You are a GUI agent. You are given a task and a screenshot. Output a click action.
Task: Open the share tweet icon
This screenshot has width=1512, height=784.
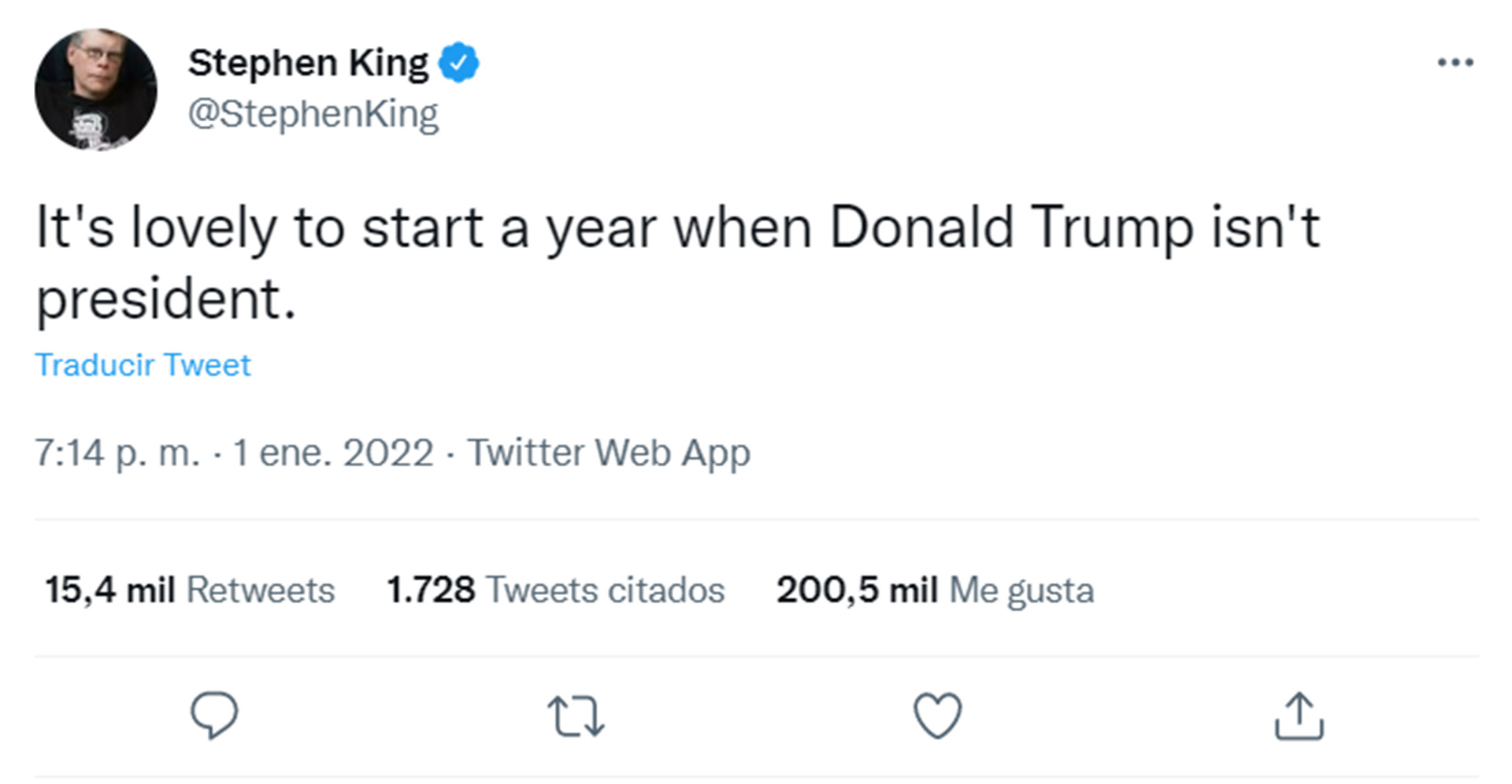coord(1299,716)
